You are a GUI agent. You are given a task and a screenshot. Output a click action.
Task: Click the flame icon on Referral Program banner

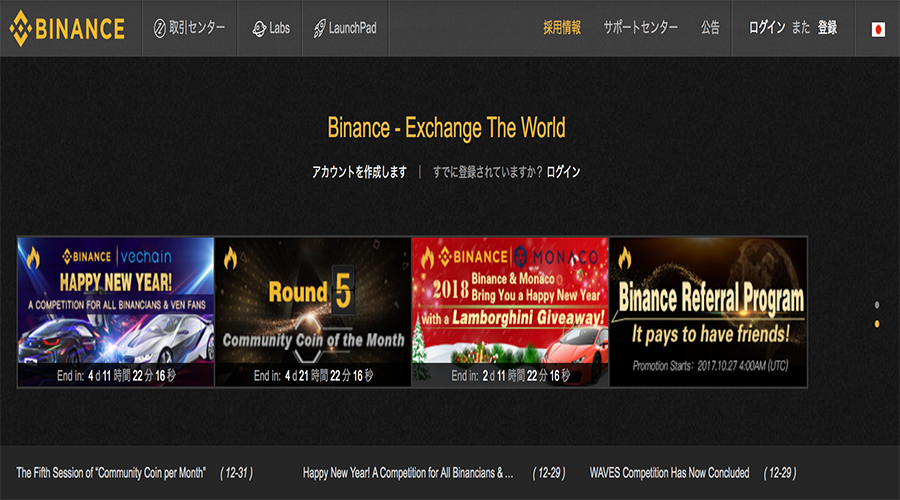click(x=624, y=258)
